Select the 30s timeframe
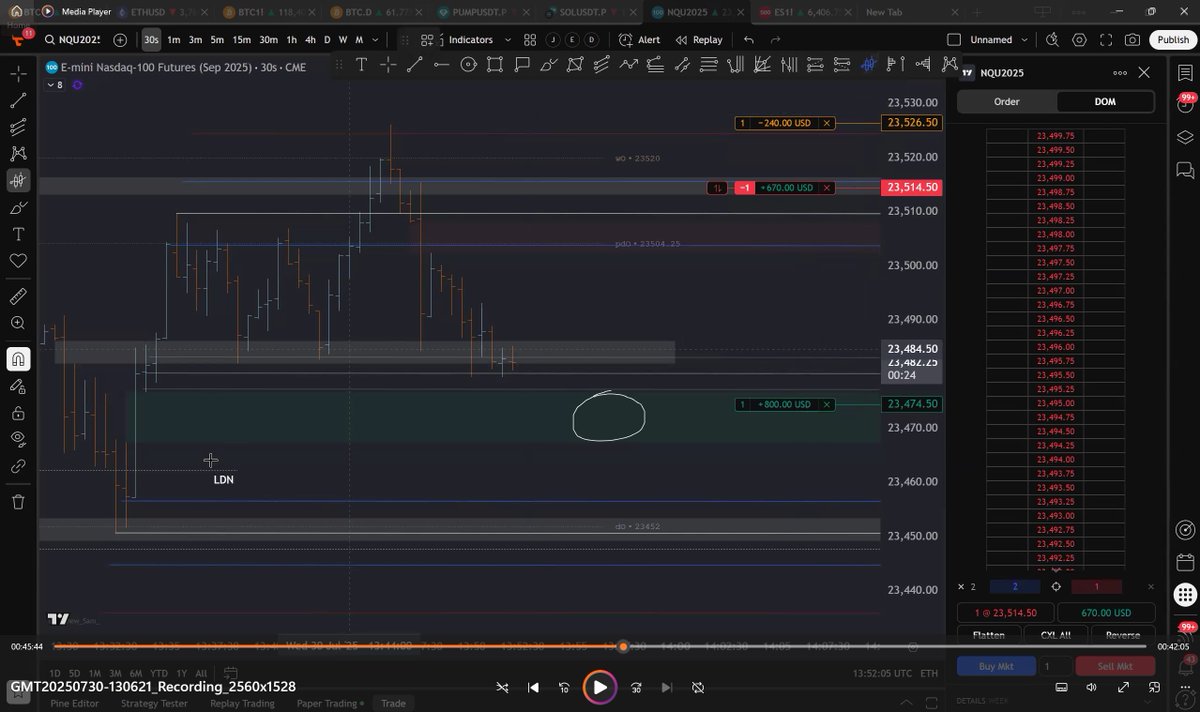This screenshot has width=1200, height=712. (x=151, y=40)
